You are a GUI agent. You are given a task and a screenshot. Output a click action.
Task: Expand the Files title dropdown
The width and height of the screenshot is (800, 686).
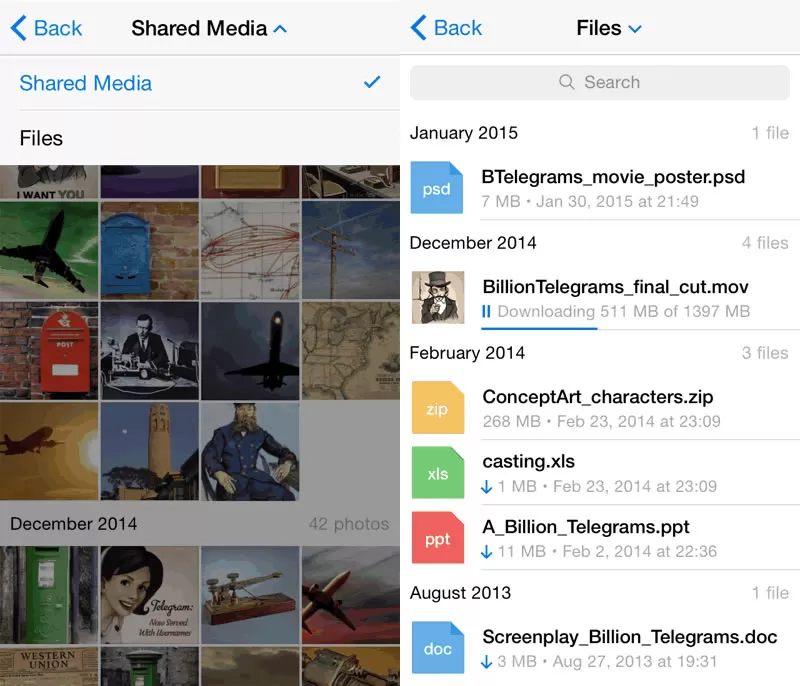[635, 29]
